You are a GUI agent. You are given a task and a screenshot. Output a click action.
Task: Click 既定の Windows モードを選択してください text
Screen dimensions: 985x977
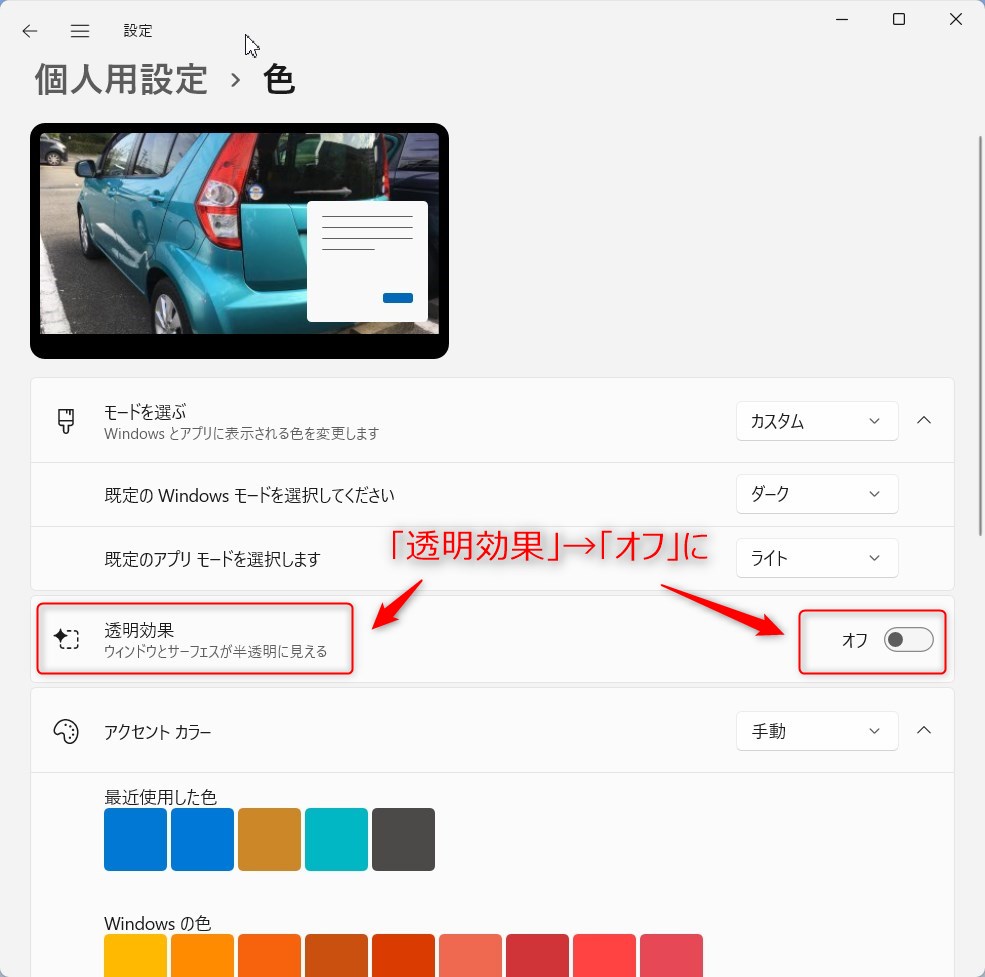click(249, 495)
